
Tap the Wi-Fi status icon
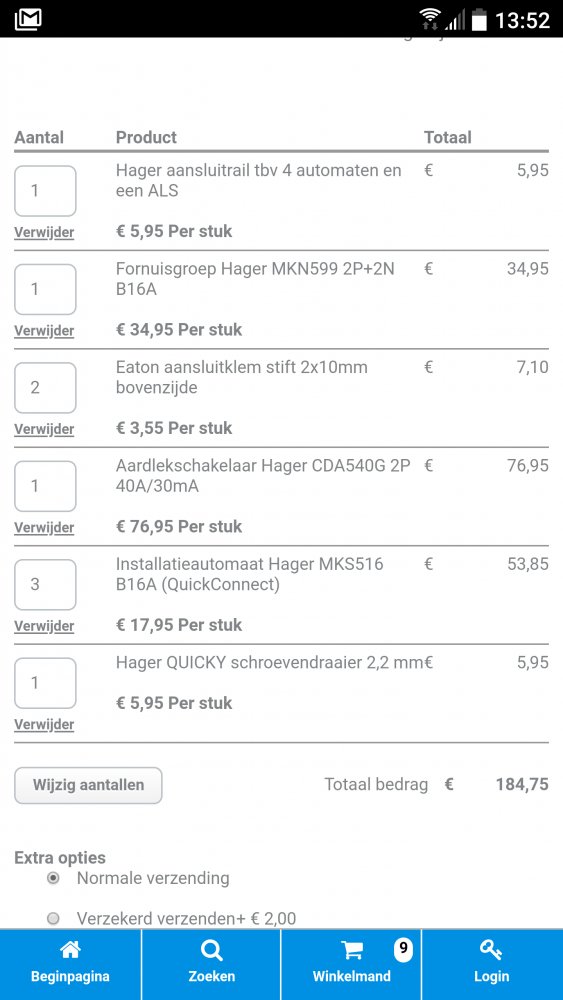click(x=430, y=18)
